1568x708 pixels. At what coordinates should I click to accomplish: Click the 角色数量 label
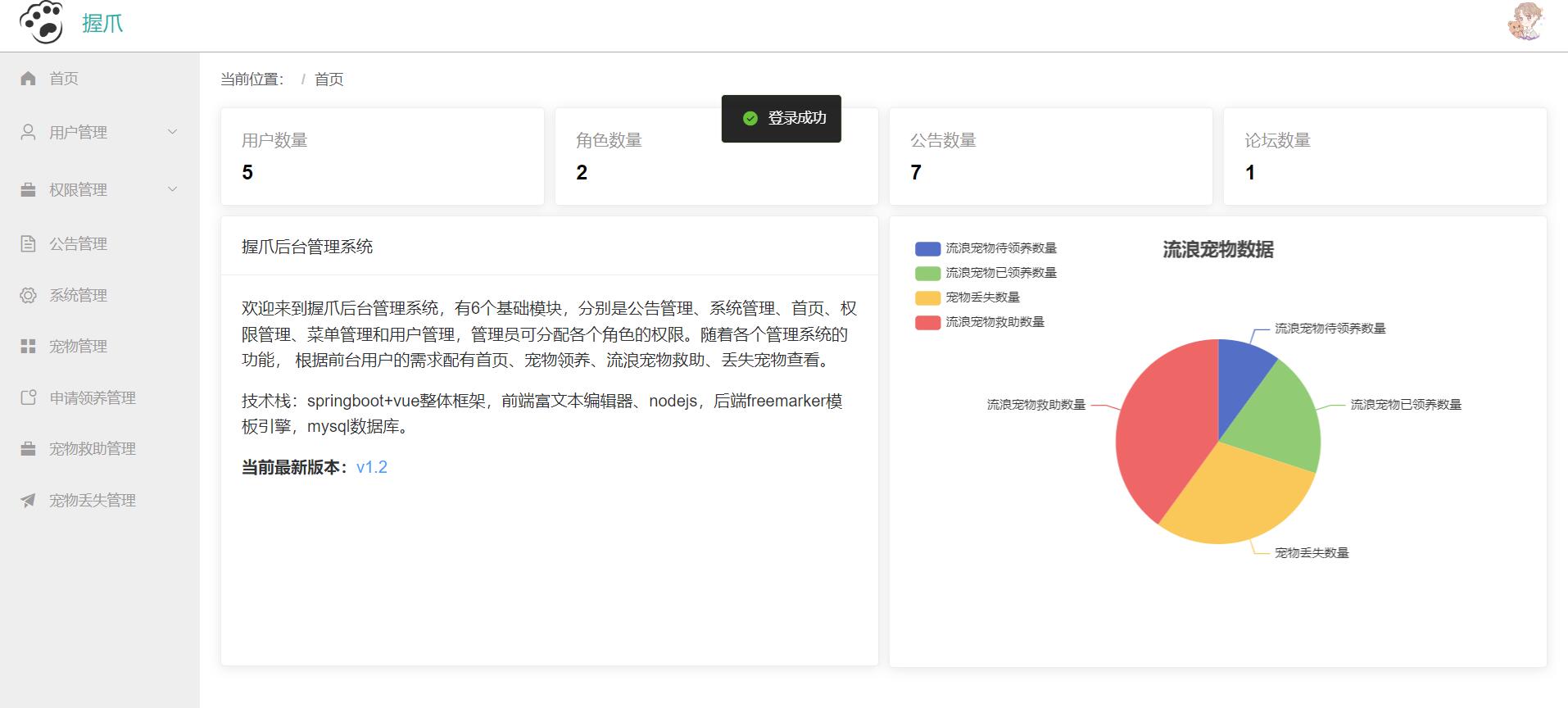[x=609, y=140]
